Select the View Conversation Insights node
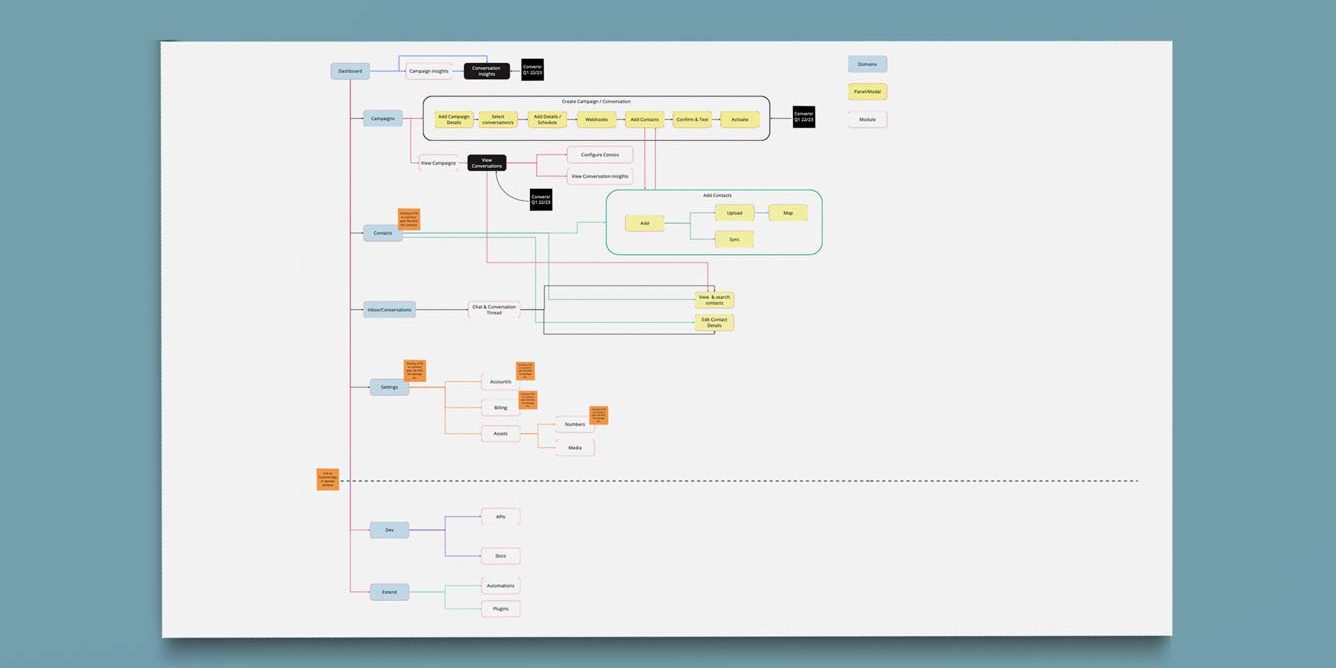 [600, 176]
